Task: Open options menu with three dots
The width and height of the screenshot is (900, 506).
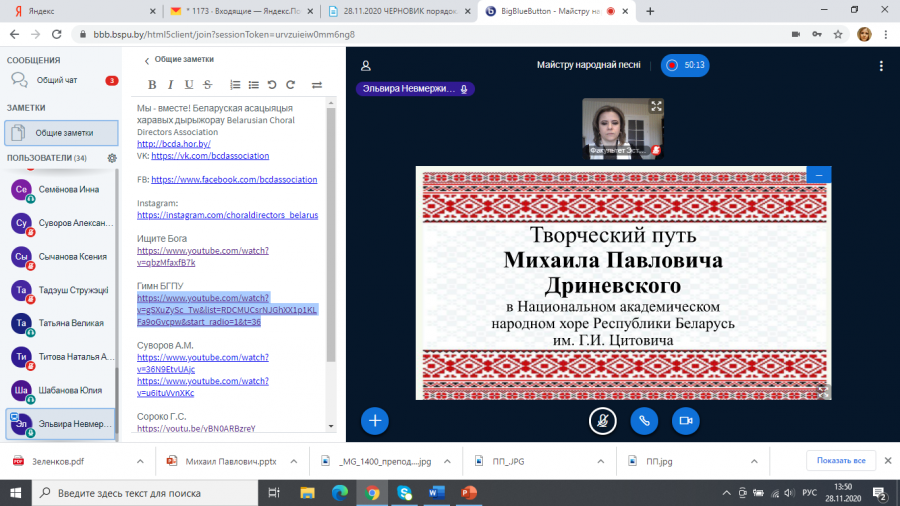Action: click(x=881, y=66)
